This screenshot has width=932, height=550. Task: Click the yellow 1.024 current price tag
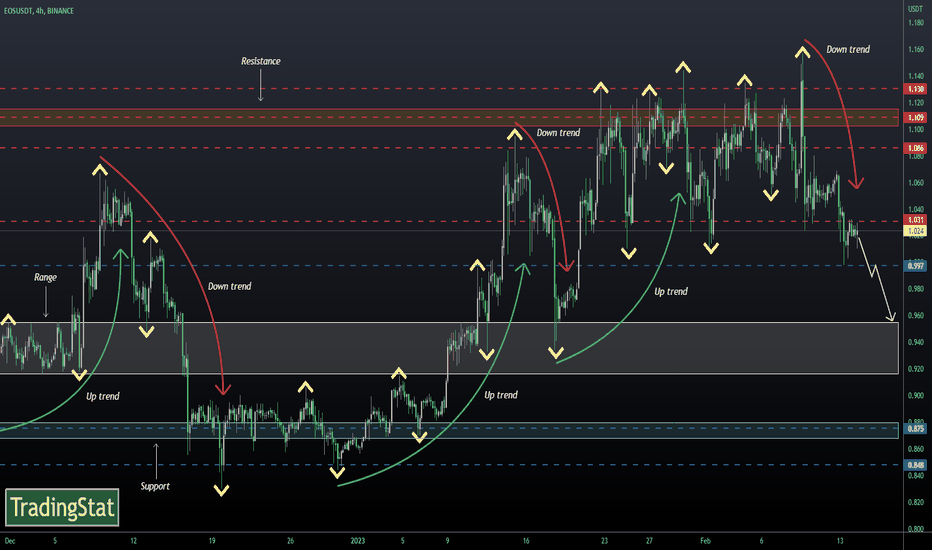pyautogui.click(x=916, y=231)
